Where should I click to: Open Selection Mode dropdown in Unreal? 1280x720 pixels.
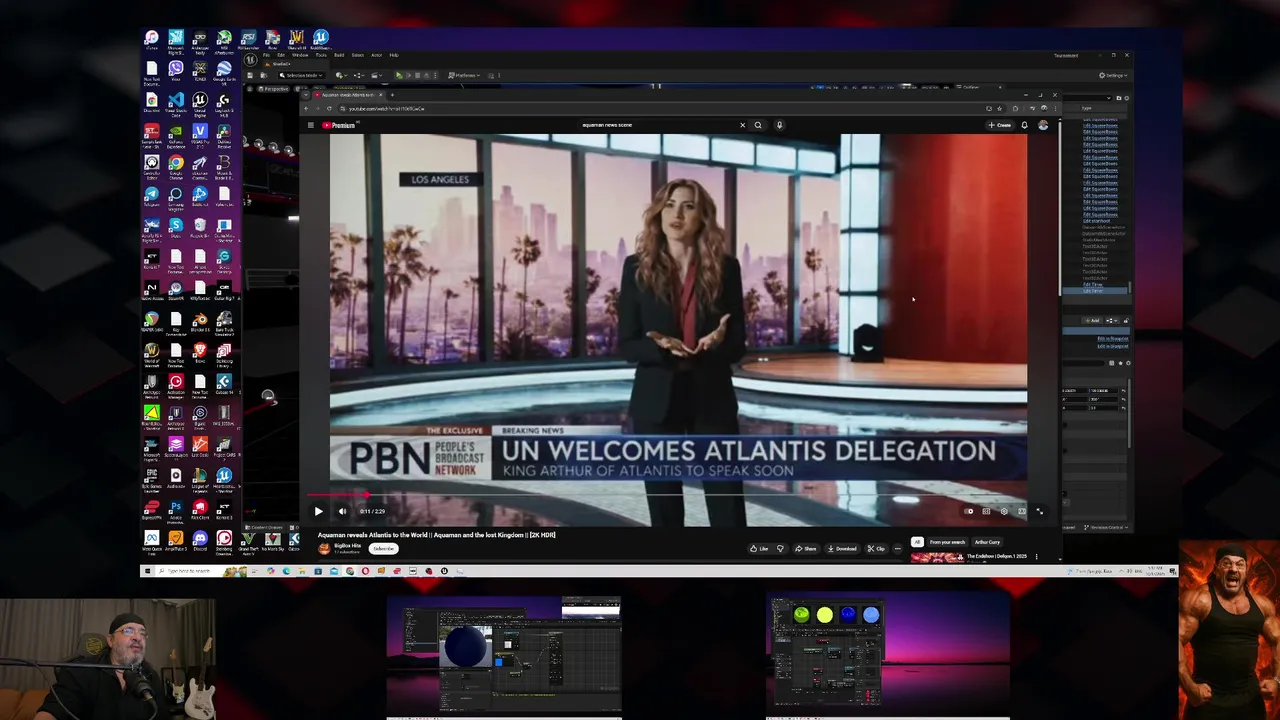[x=301, y=75]
